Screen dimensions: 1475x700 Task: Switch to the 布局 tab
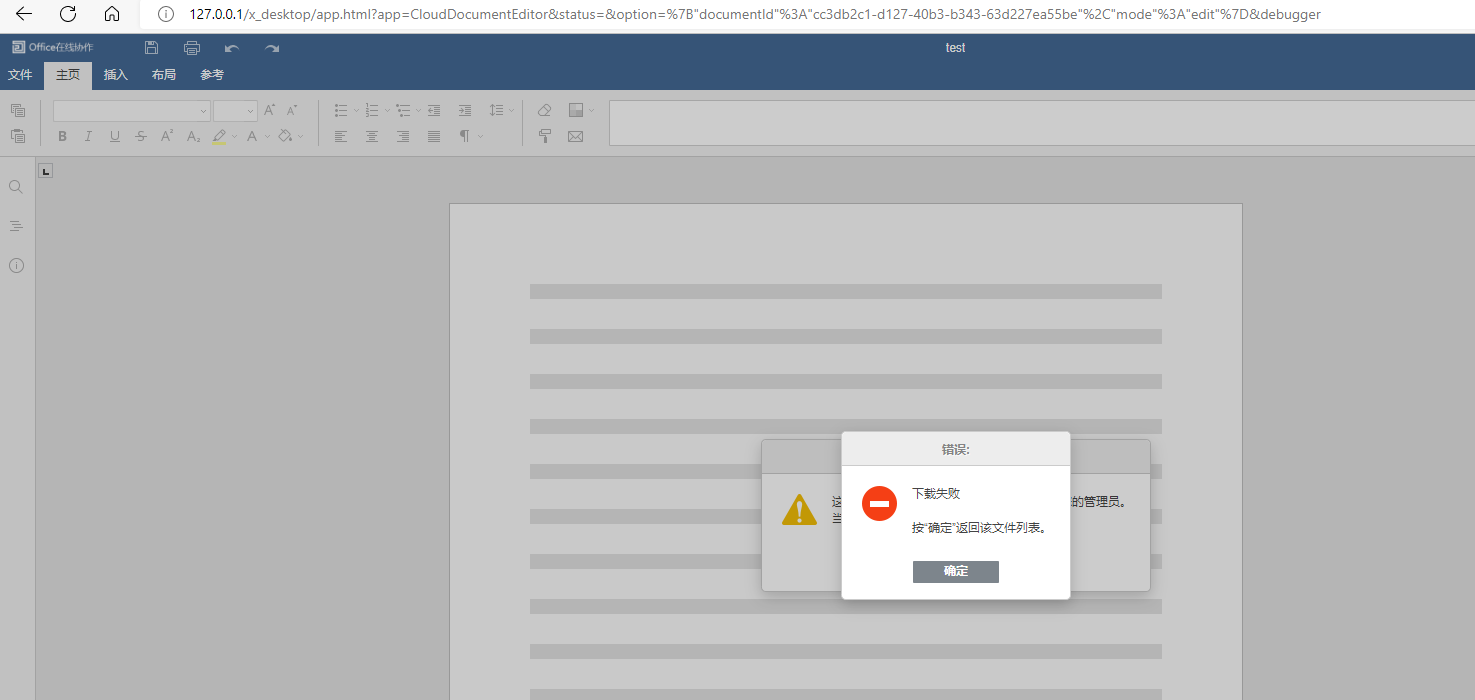[164, 75]
